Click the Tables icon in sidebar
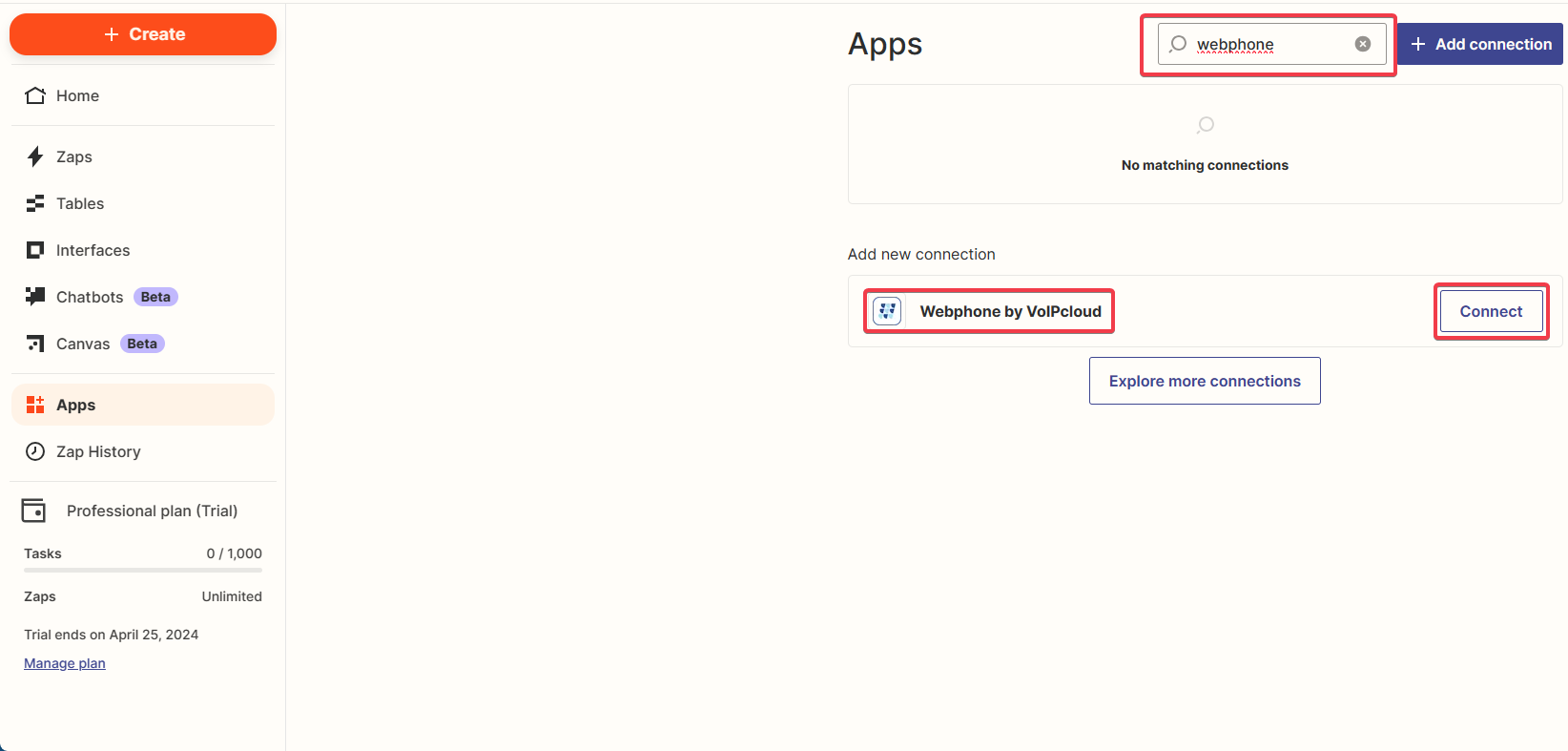The height and width of the screenshot is (751, 1568). pyautogui.click(x=35, y=203)
